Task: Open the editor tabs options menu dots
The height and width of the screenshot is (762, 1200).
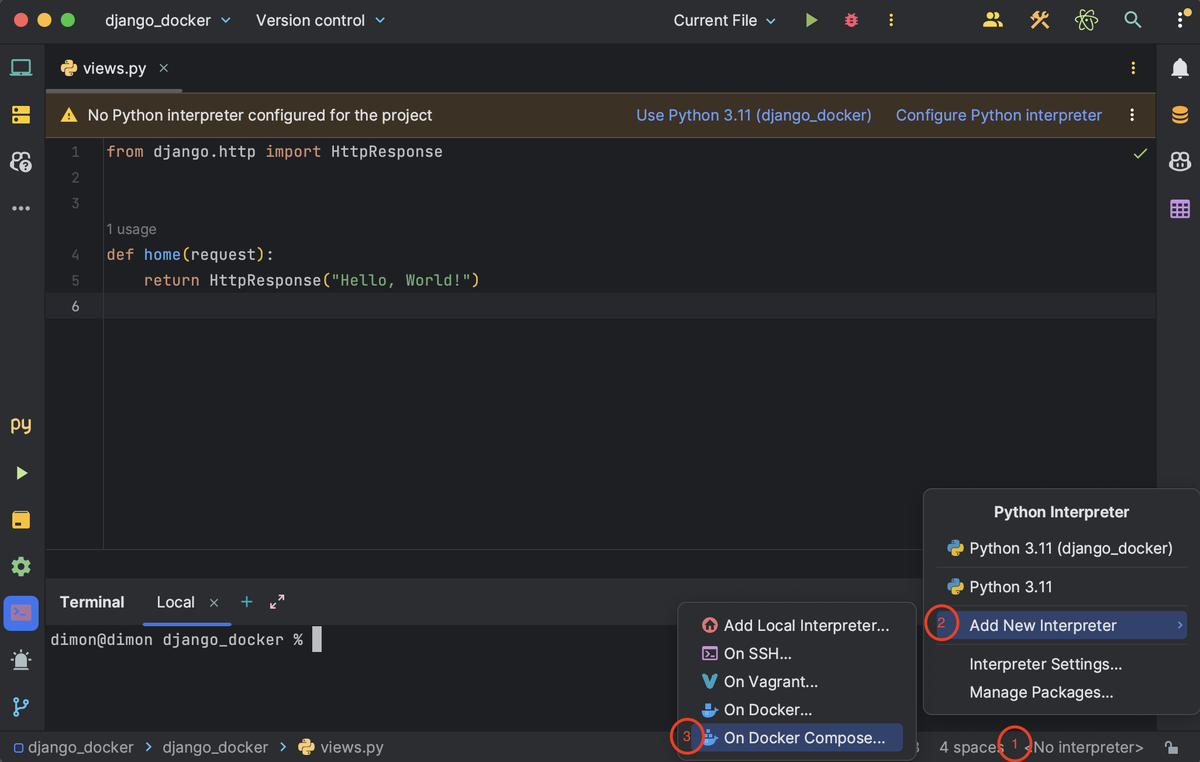Action: point(1133,68)
